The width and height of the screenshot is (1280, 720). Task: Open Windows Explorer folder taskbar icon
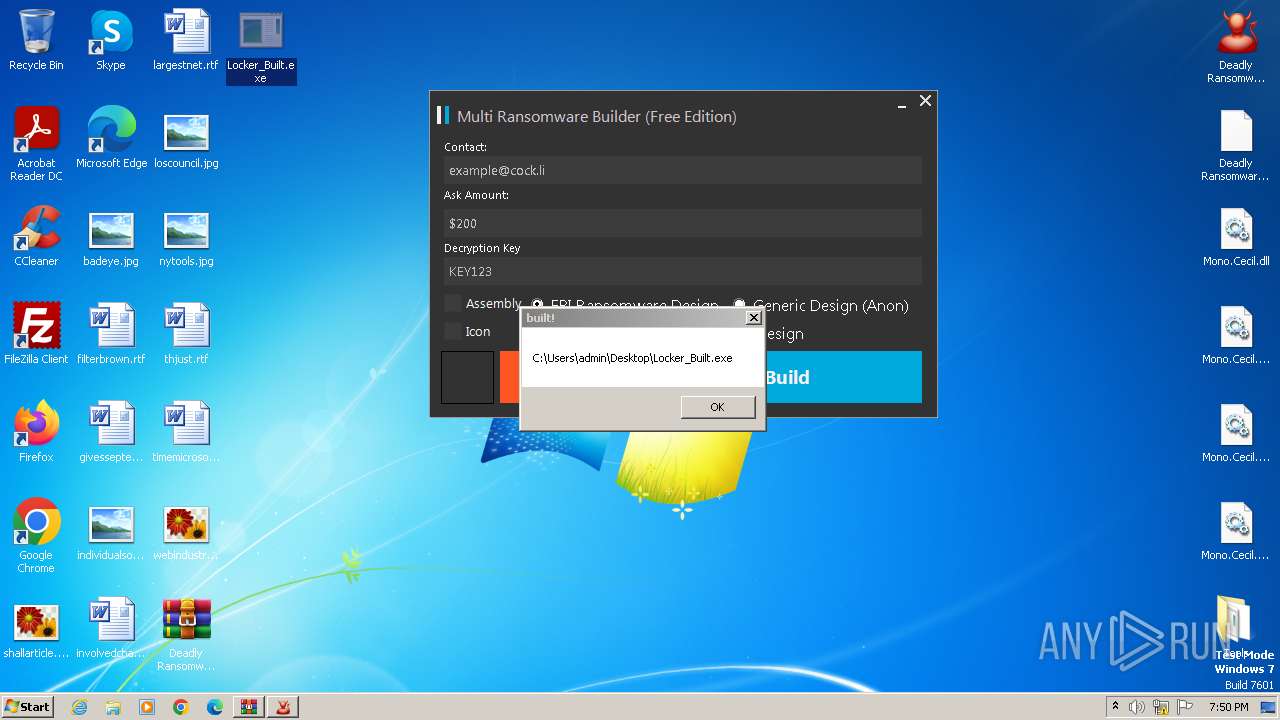pyautogui.click(x=113, y=707)
